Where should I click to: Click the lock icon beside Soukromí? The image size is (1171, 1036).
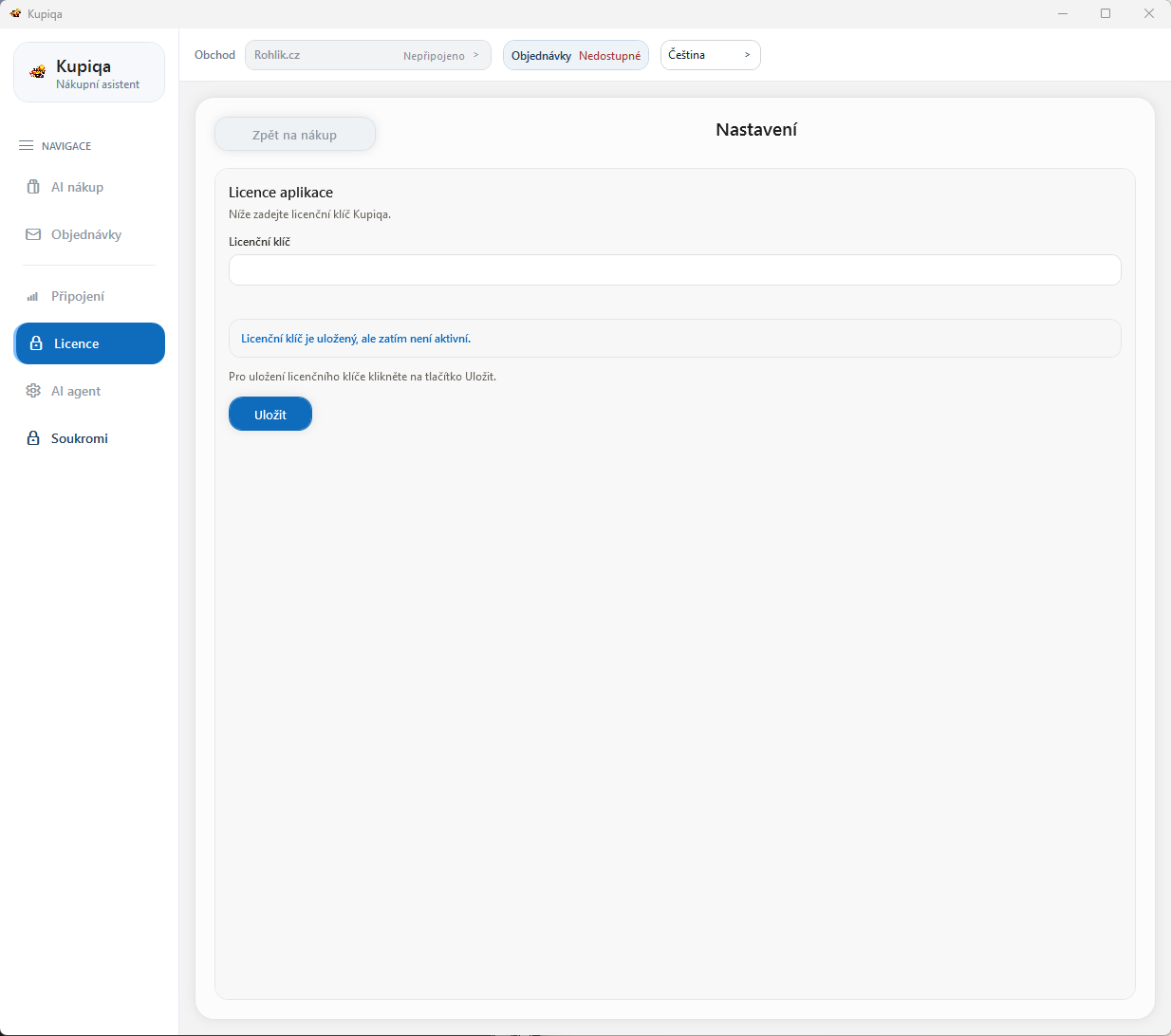(x=33, y=438)
